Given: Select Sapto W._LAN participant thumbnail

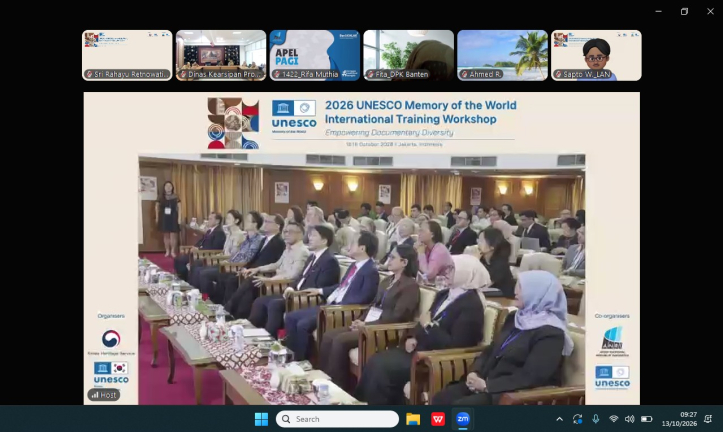Looking at the screenshot, I should click(596, 55).
